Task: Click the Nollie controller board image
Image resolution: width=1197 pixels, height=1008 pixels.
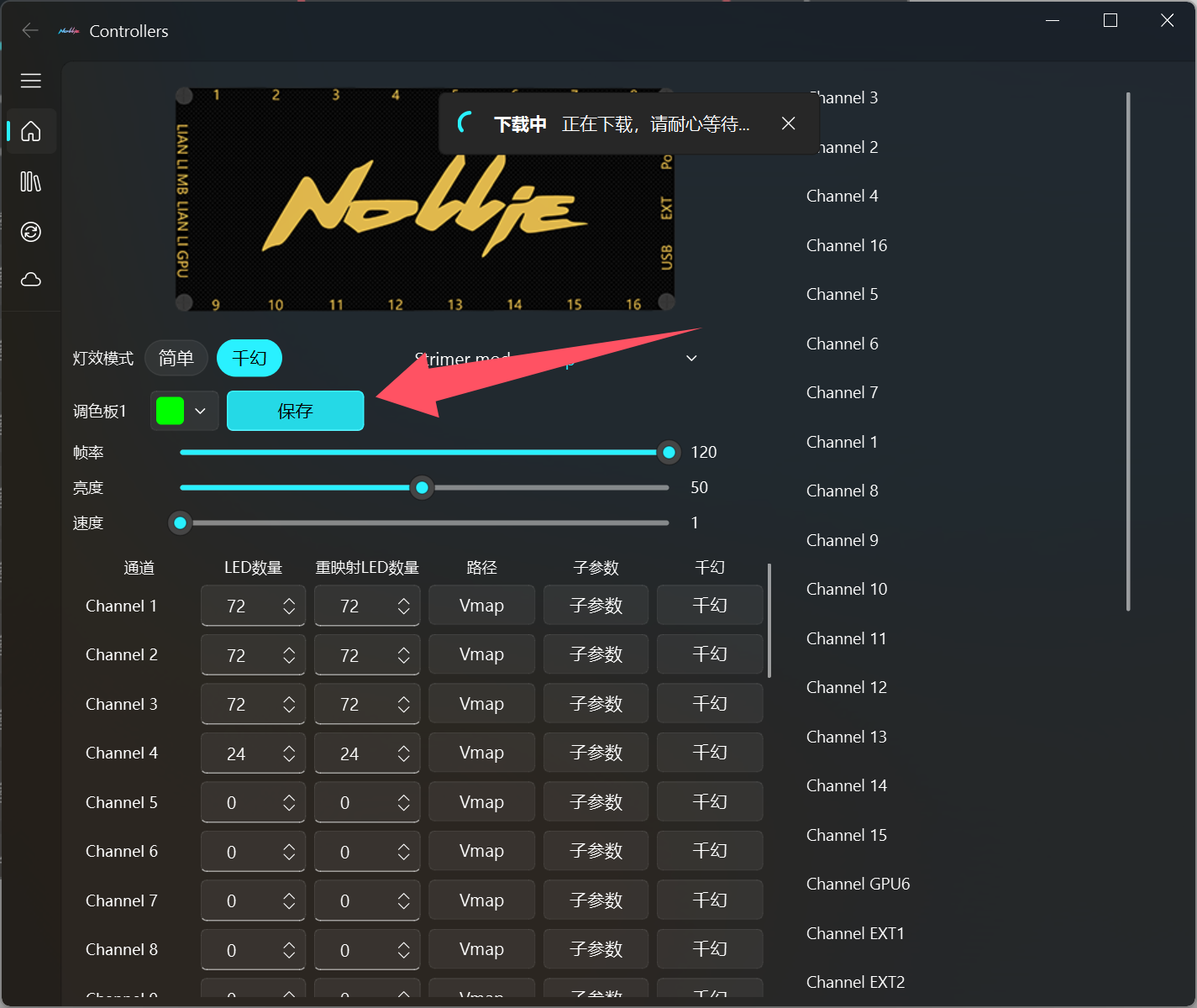Action: (x=424, y=199)
